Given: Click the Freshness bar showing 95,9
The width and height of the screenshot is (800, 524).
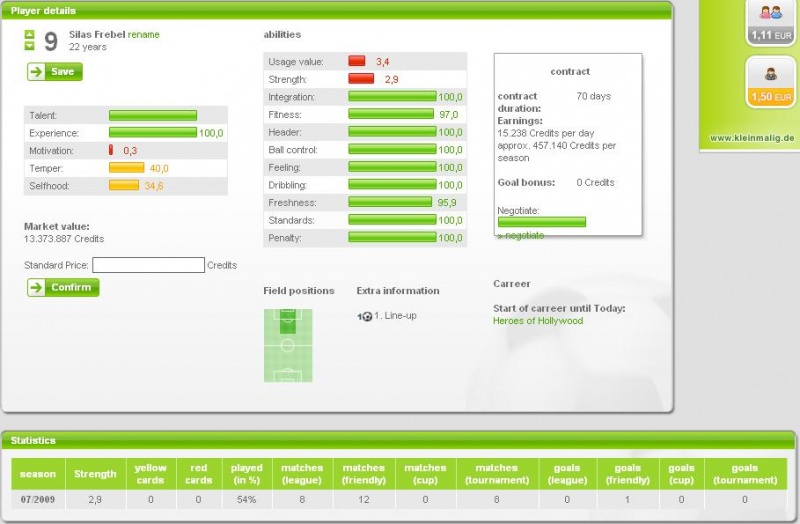Looking at the screenshot, I should (x=390, y=202).
